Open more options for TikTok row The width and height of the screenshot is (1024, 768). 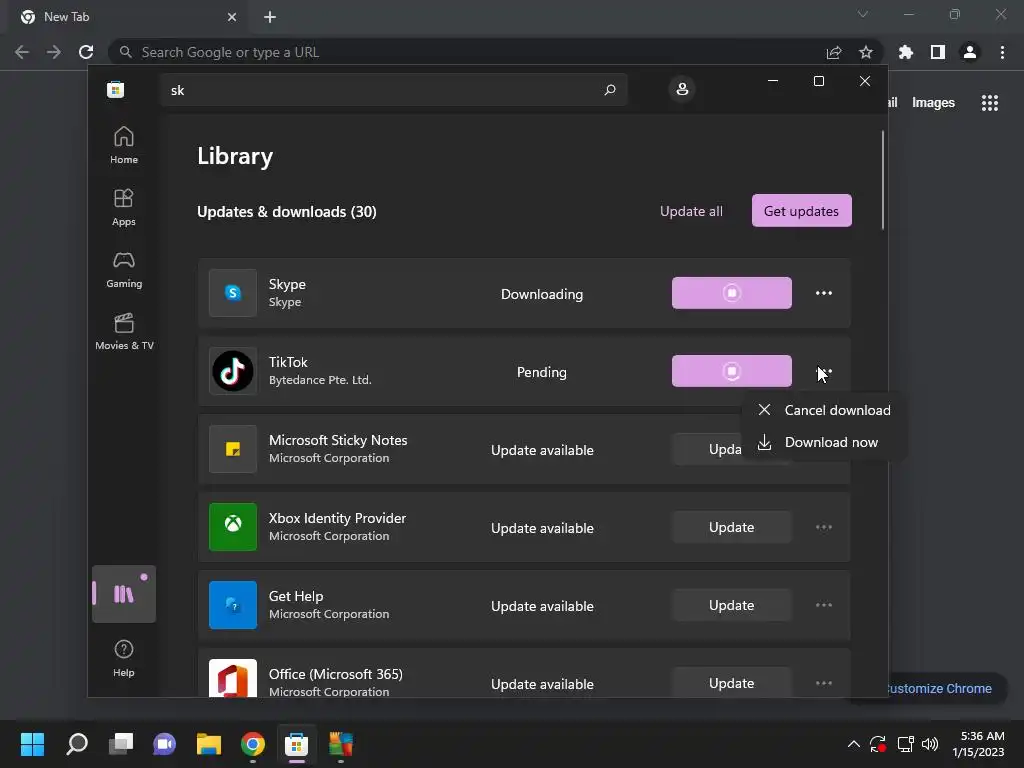pos(824,371)
